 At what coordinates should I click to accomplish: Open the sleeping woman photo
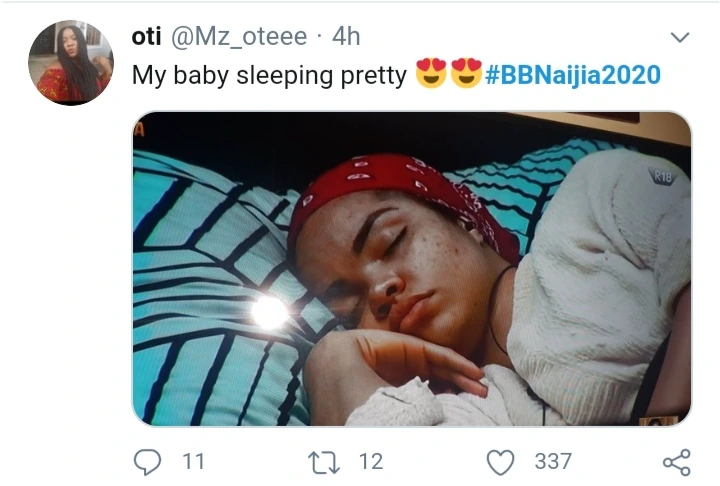pos(411,268)
